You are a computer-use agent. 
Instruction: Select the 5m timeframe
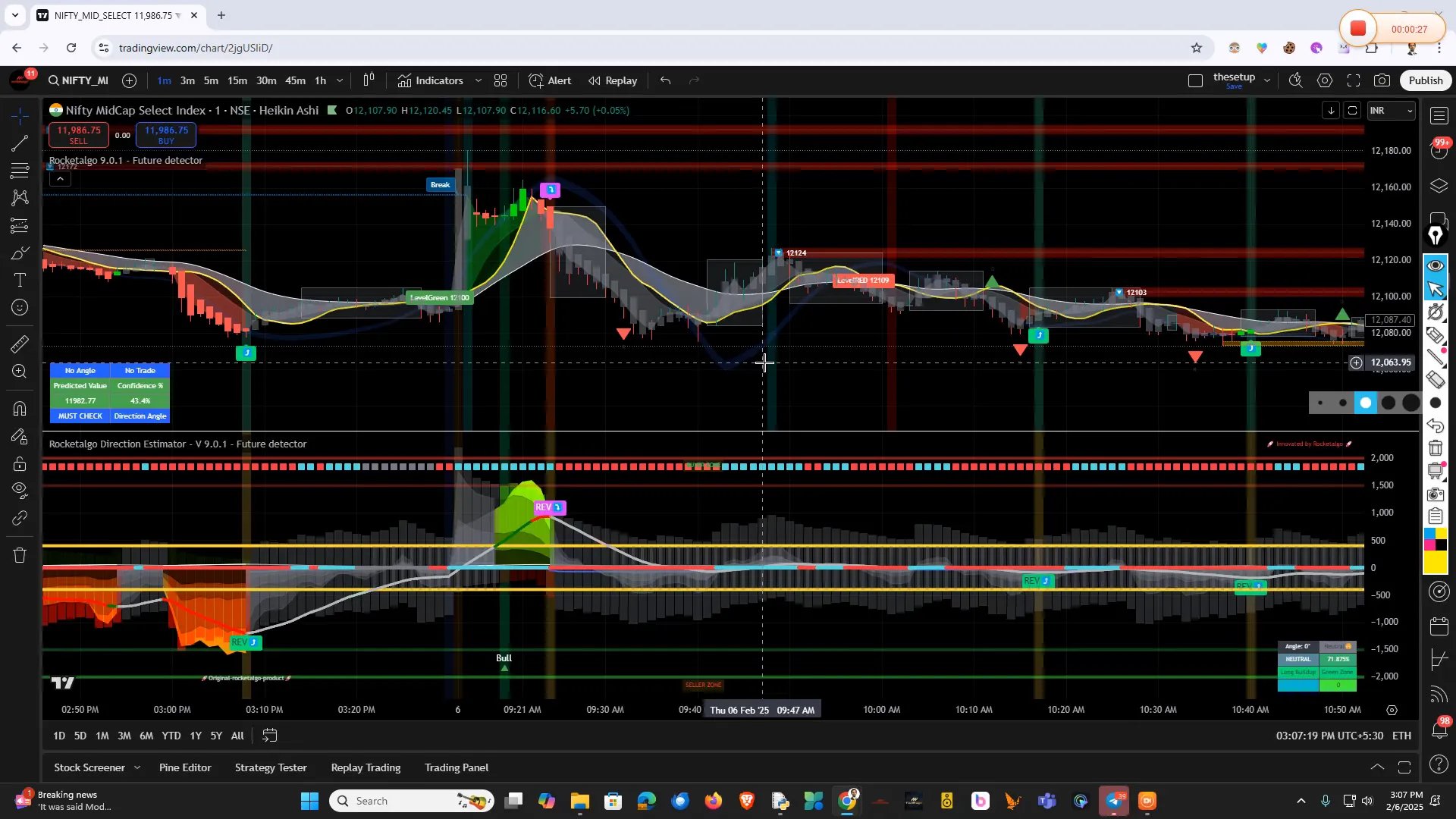[x=210, y=80]
